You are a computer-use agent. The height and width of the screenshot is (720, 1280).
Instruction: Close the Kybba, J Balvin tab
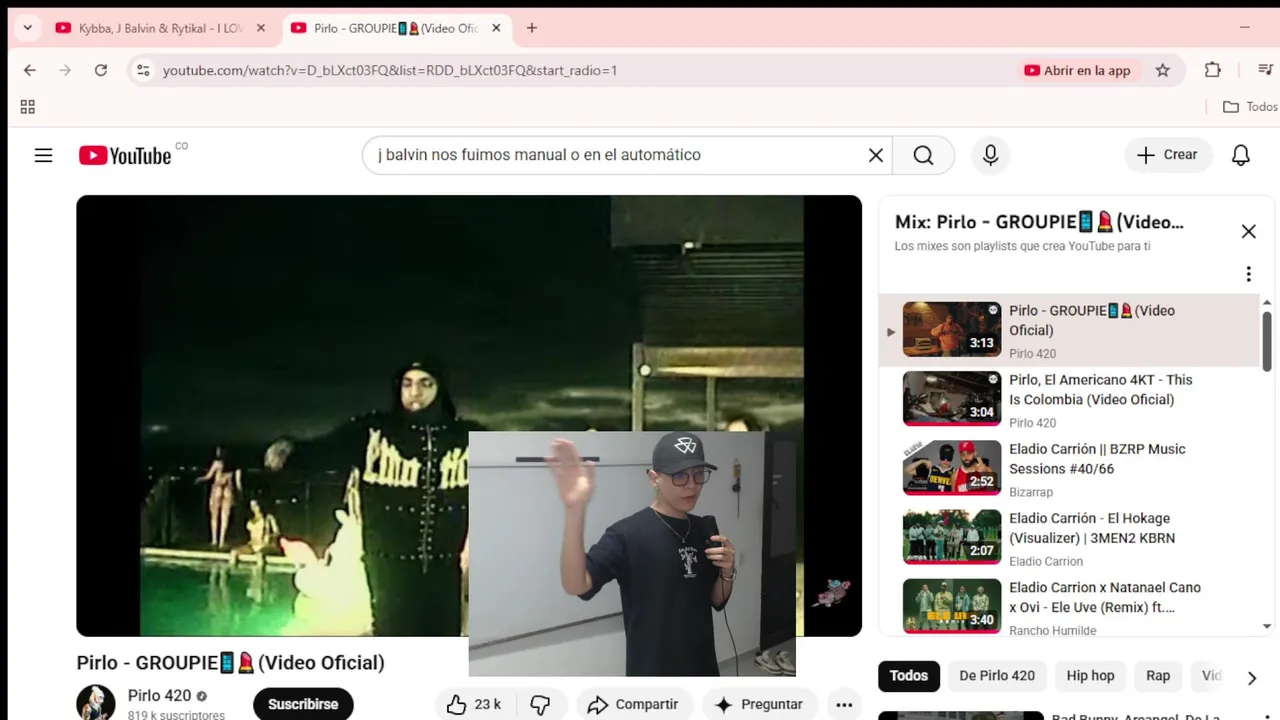(261, 28)
